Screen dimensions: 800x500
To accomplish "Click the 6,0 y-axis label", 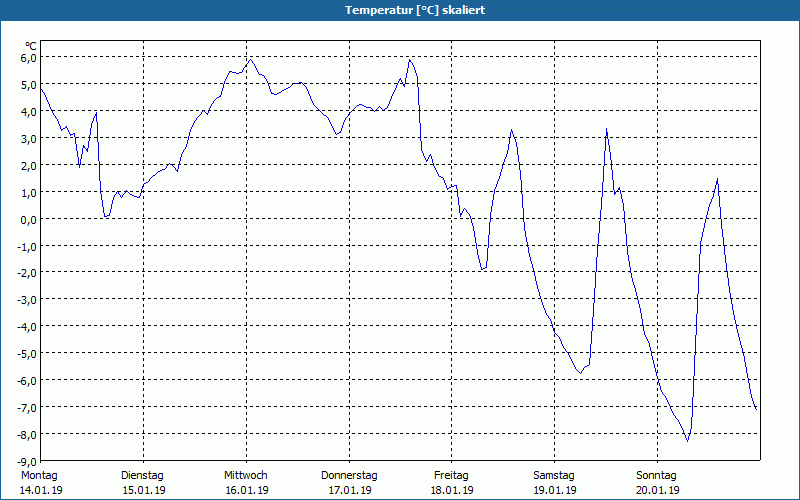I will 29,58.
